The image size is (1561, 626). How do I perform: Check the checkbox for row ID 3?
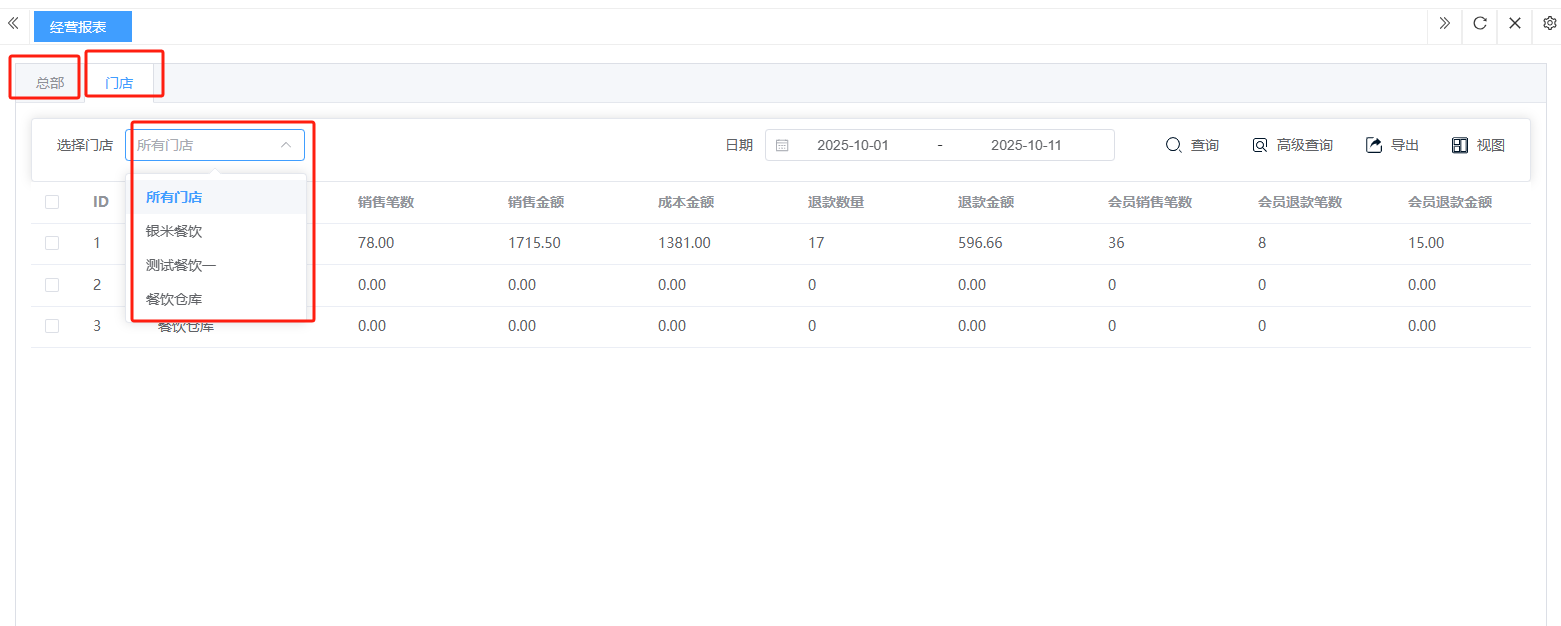pos(52,326)
